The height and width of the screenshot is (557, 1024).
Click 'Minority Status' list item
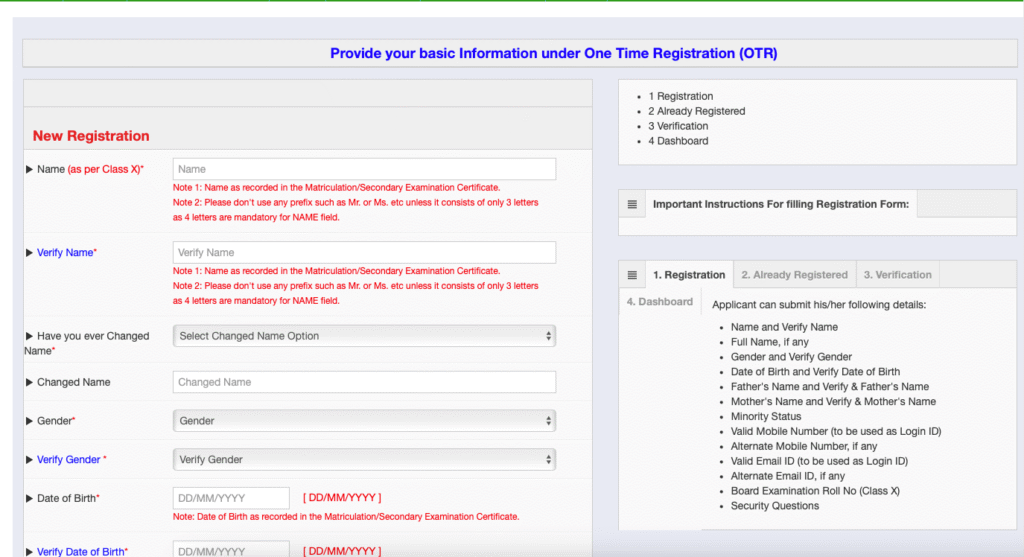tap(765, 417)
